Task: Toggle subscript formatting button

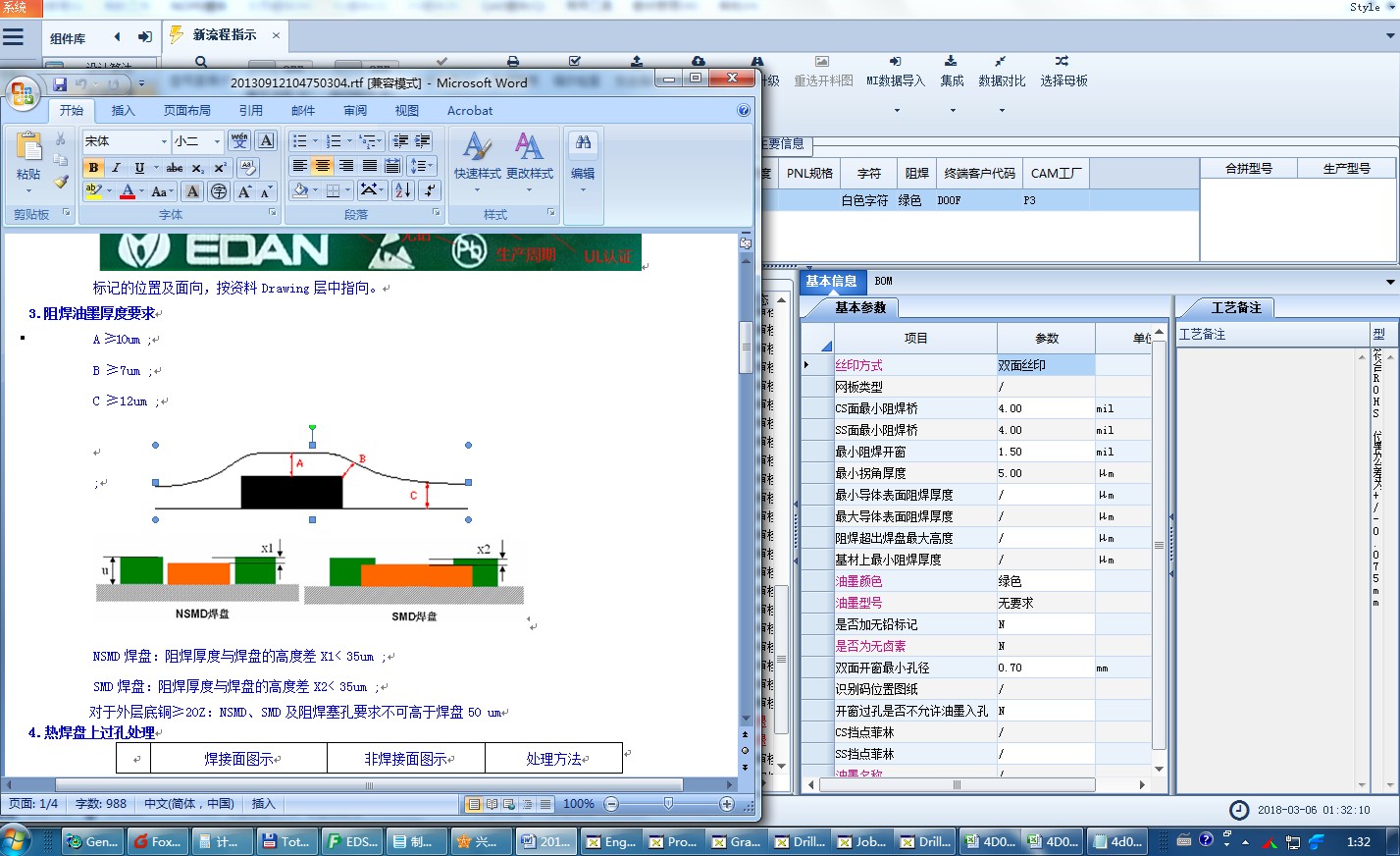Action: [197, 168]
